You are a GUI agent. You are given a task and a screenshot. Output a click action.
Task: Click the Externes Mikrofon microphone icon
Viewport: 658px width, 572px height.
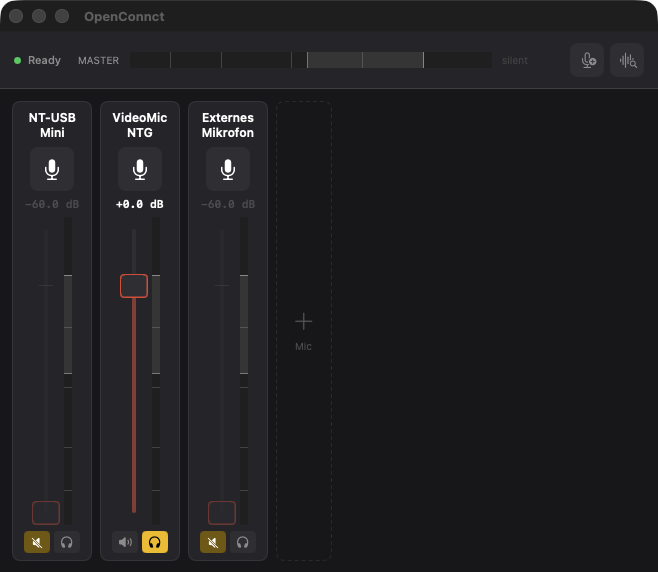(228, 169)
